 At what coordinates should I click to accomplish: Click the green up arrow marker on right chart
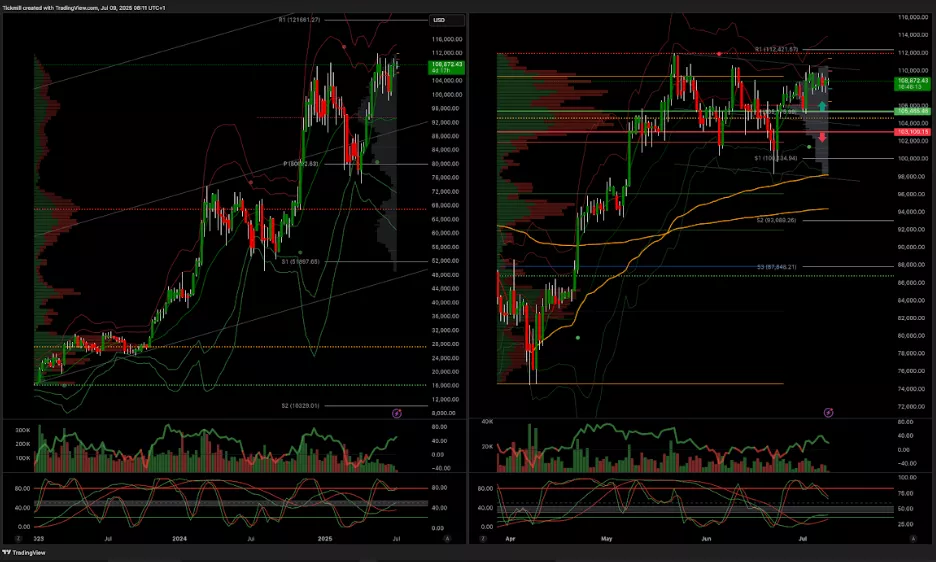822,105
